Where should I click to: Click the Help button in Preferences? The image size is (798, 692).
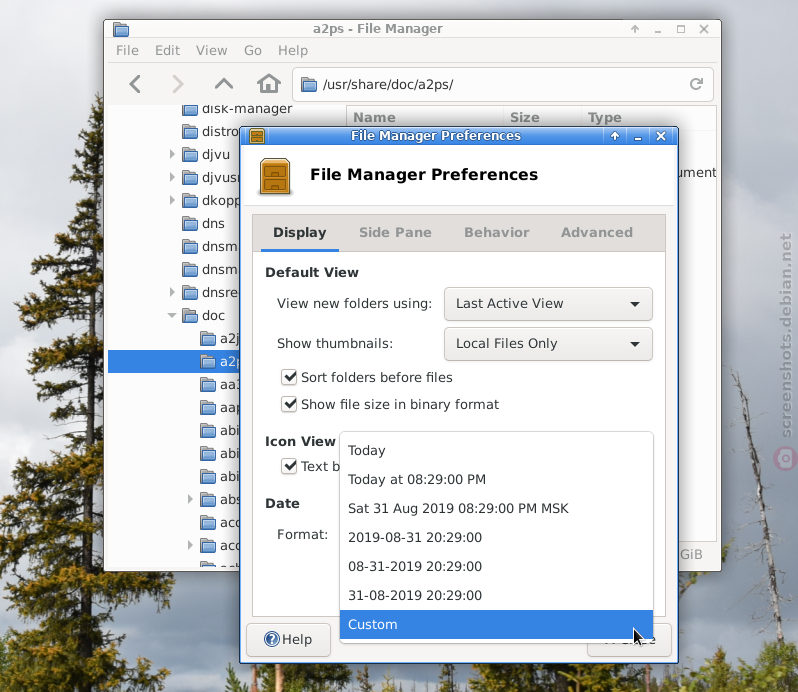point(289,640)
